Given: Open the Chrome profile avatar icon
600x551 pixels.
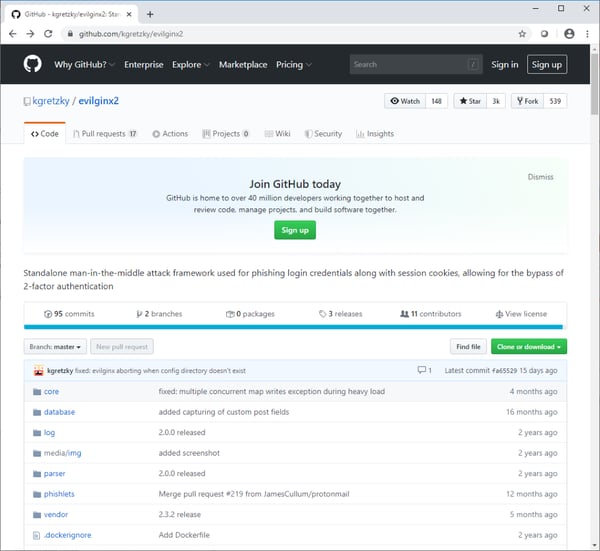Looking at the screenshot, I should coord(569,34).
